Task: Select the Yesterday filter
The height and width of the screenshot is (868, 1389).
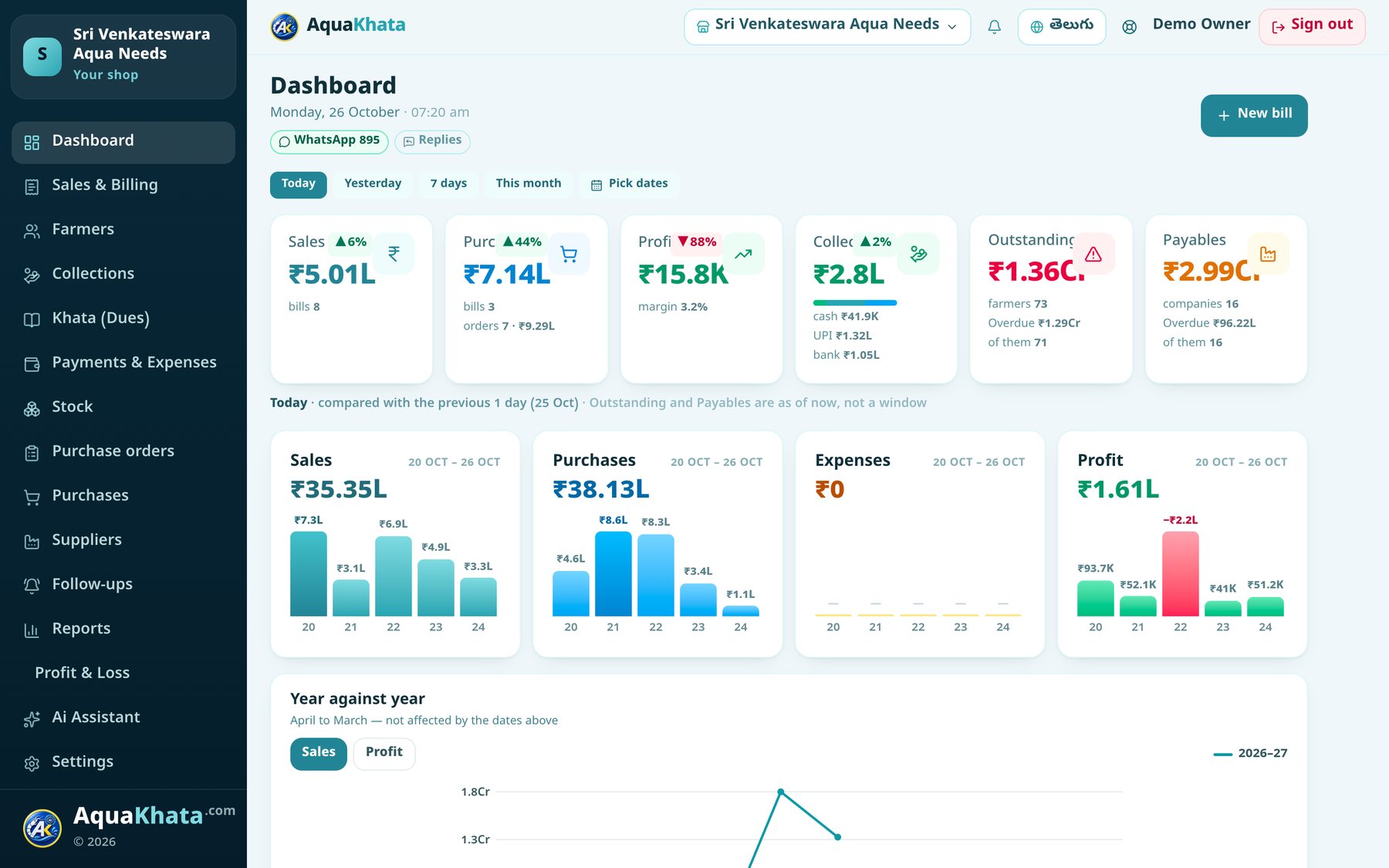Action: point(373,184)
